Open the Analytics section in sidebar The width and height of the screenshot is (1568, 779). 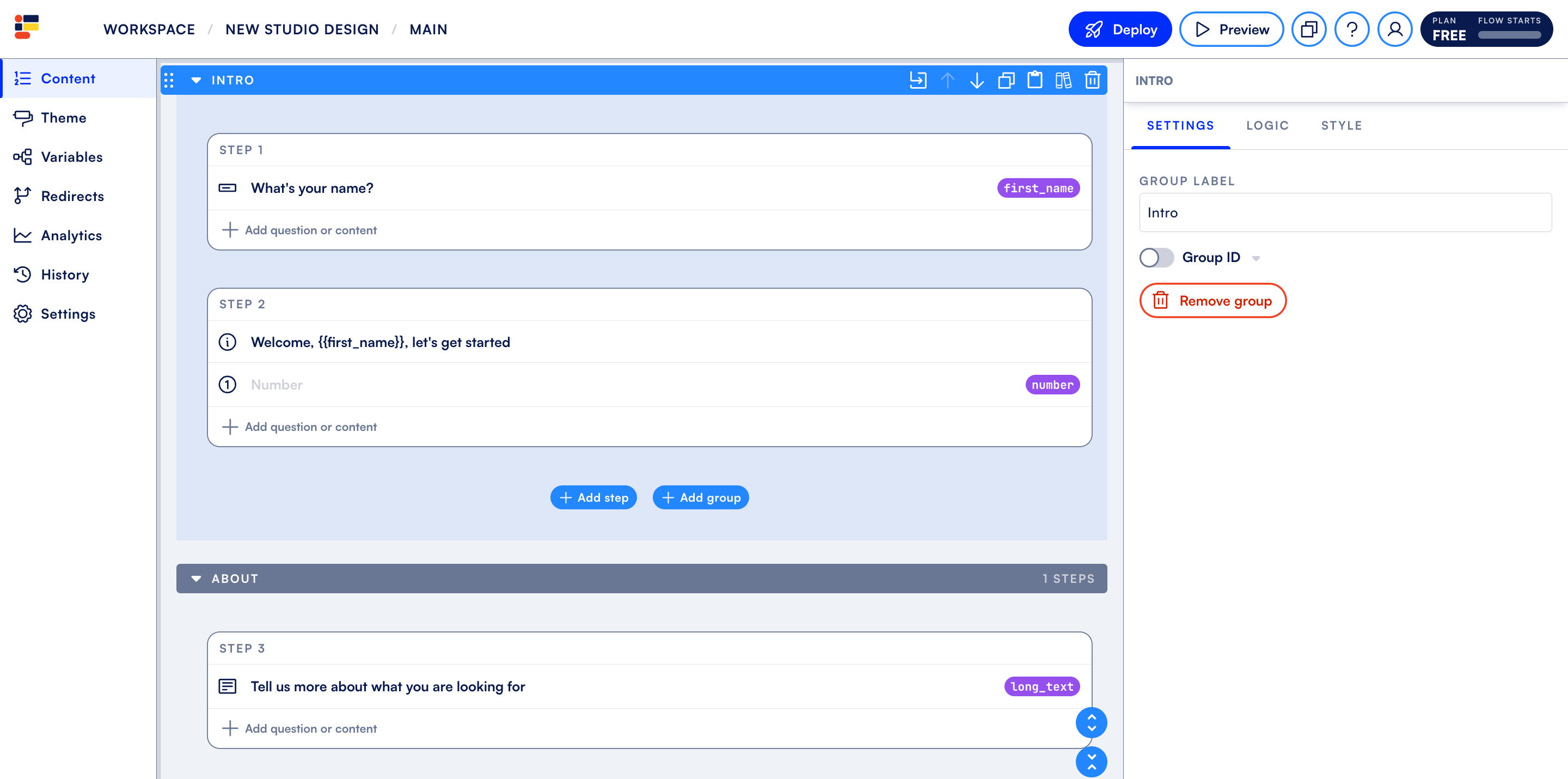[x=79, y=236]
